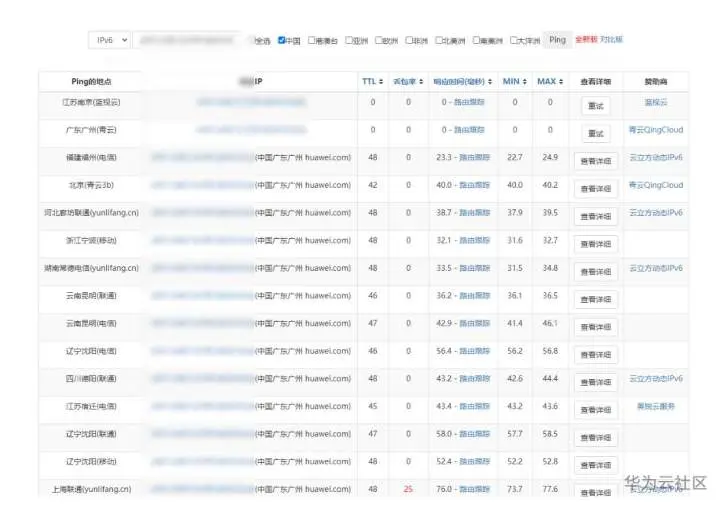
Task: Open the blue 对比版 link
Action: click(x=611, y=40)
